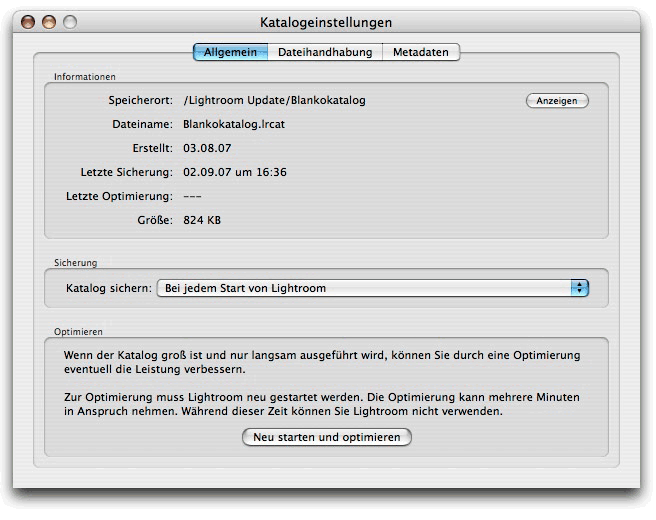Image resolution: width=656 pixels, height=520 pixels.
Task: Click the Dateiname label
Action: [142, 124]
